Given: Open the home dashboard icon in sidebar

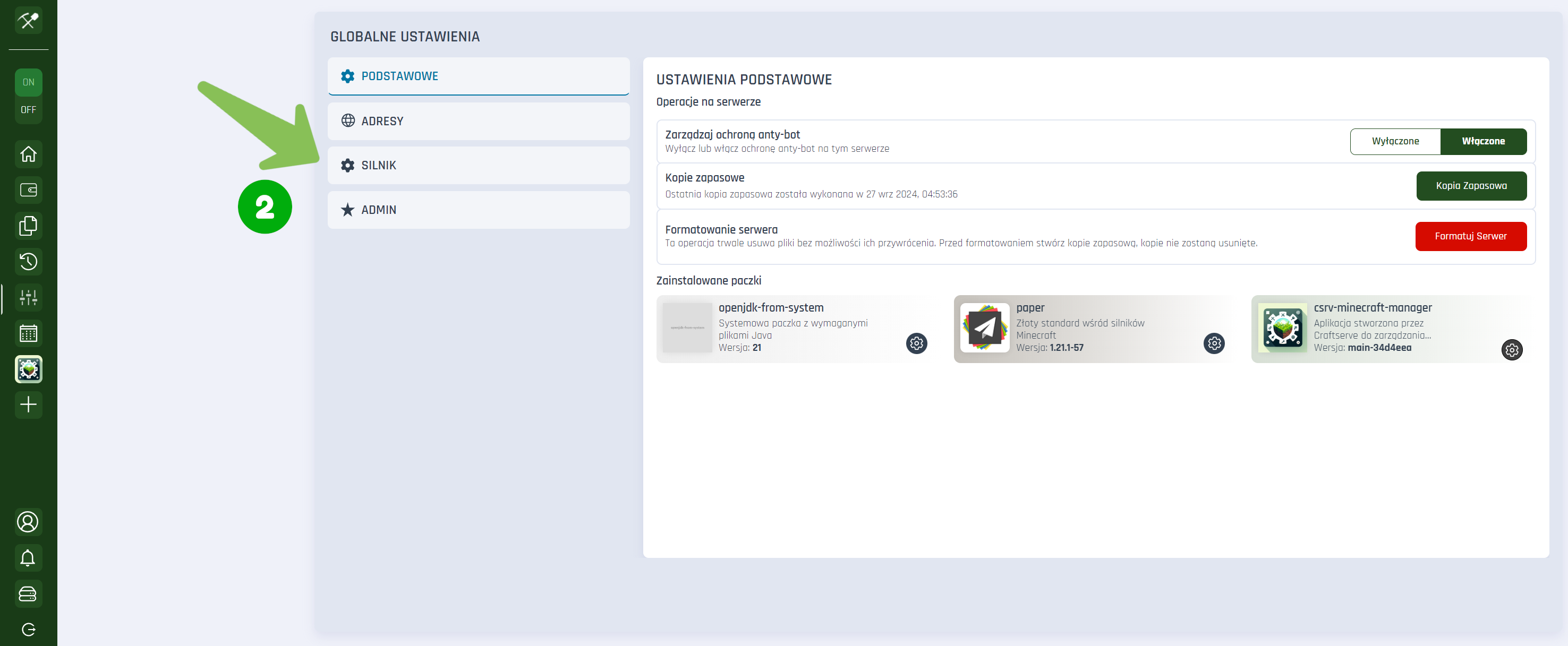Looking at the screenshot, I should click(28, 154).
